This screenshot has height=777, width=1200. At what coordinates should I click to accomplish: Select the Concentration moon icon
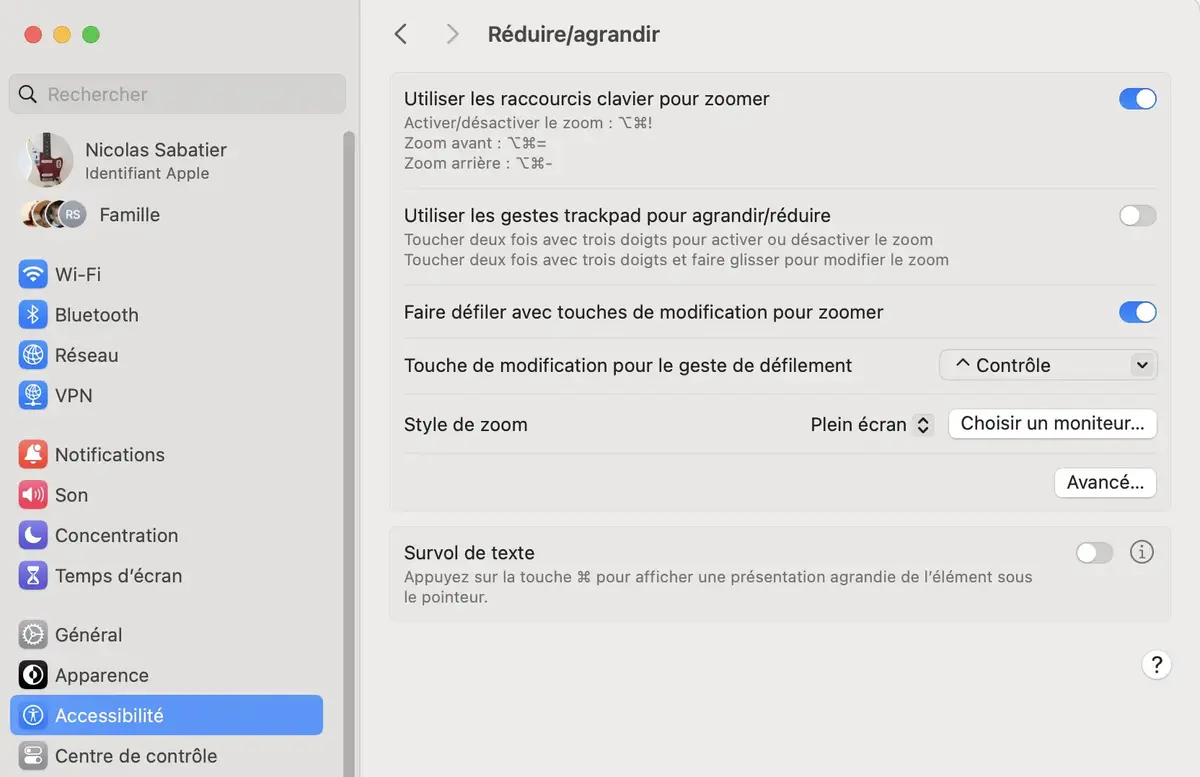pyautogui.click(x=33, y=536)
